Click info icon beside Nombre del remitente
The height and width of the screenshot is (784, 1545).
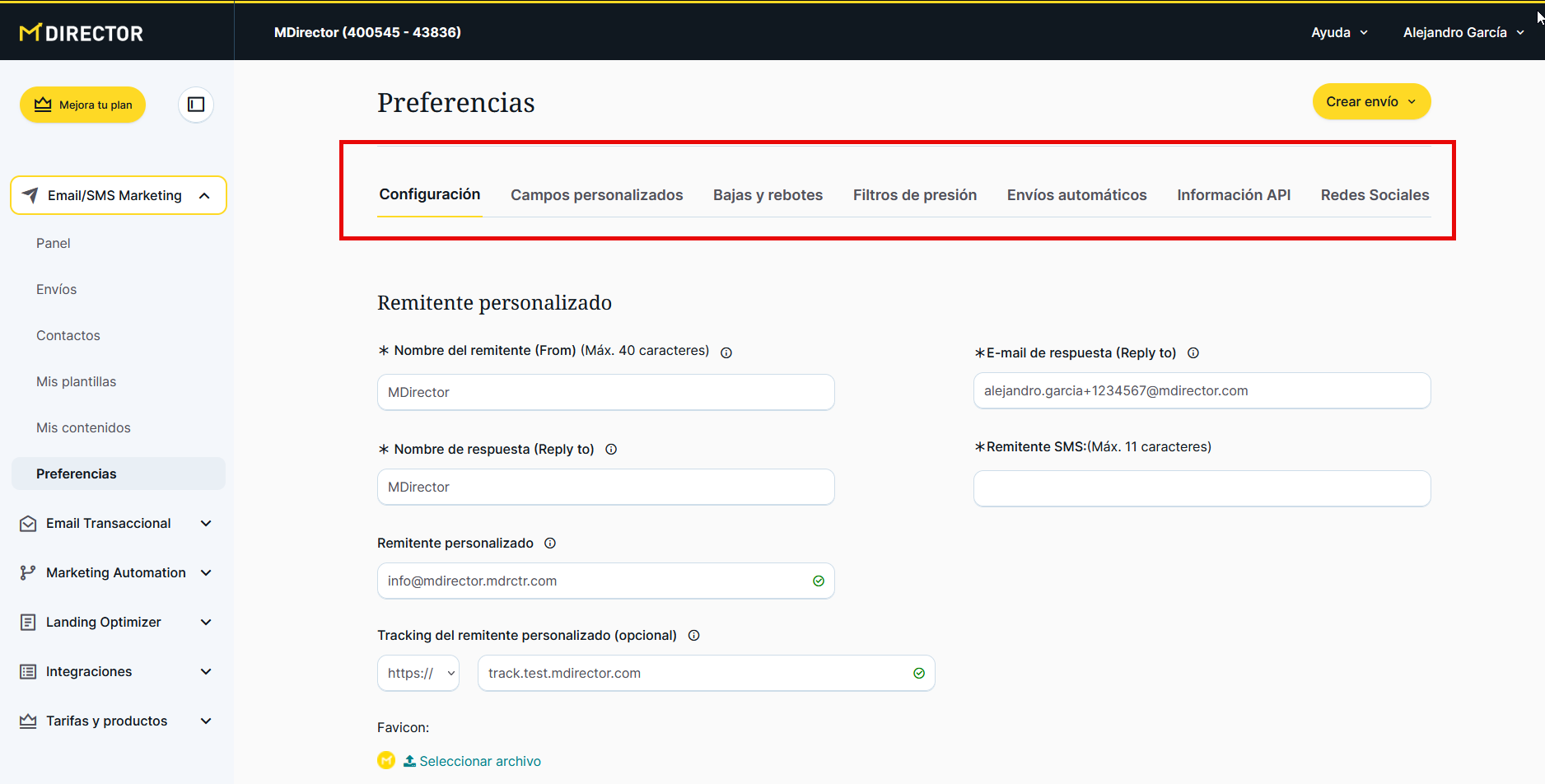pos(726,352)
